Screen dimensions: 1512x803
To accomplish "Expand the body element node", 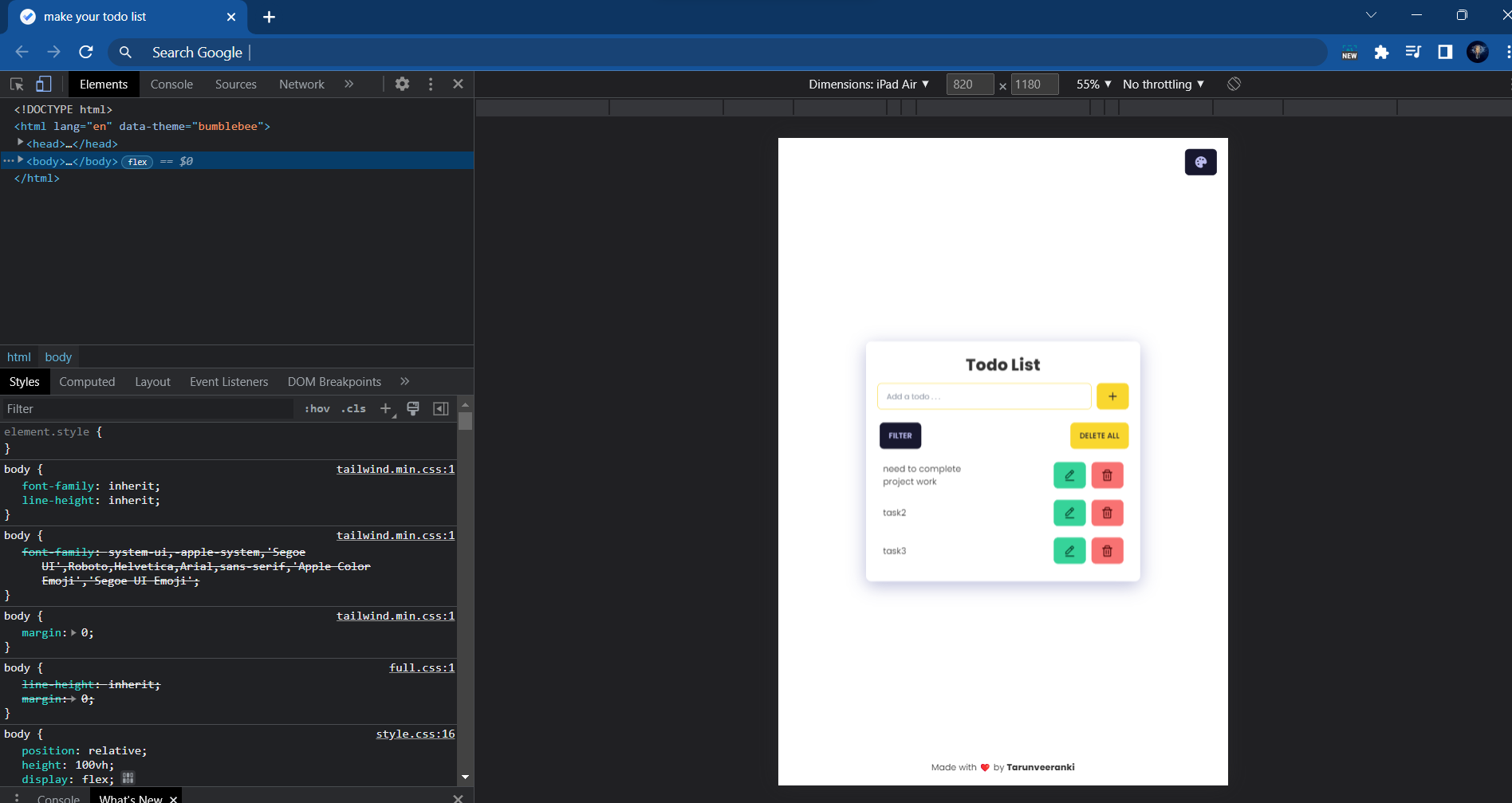I will click(x=21, y=160).
